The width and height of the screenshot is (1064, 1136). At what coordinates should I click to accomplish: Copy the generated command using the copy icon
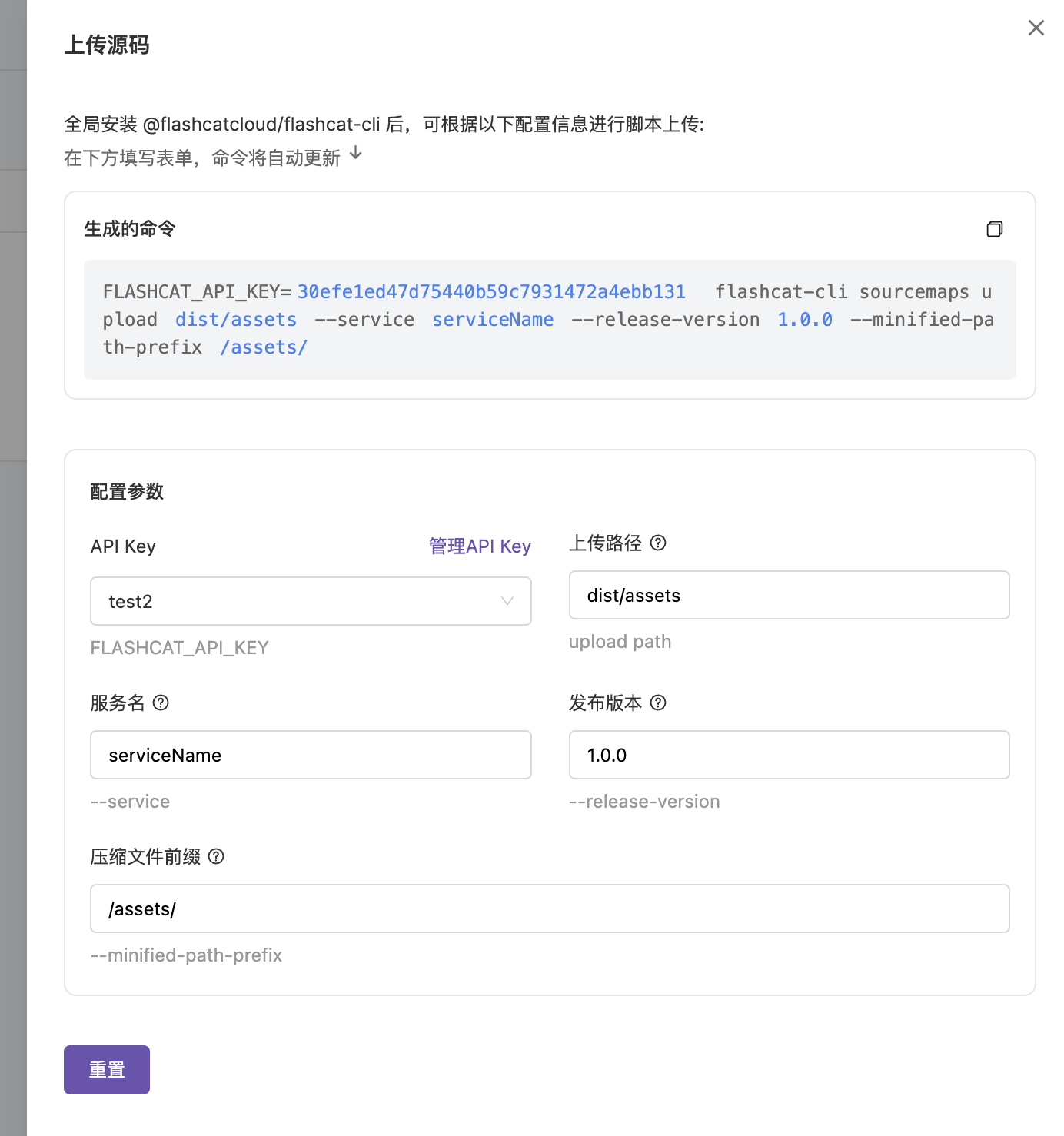point(994,229)
